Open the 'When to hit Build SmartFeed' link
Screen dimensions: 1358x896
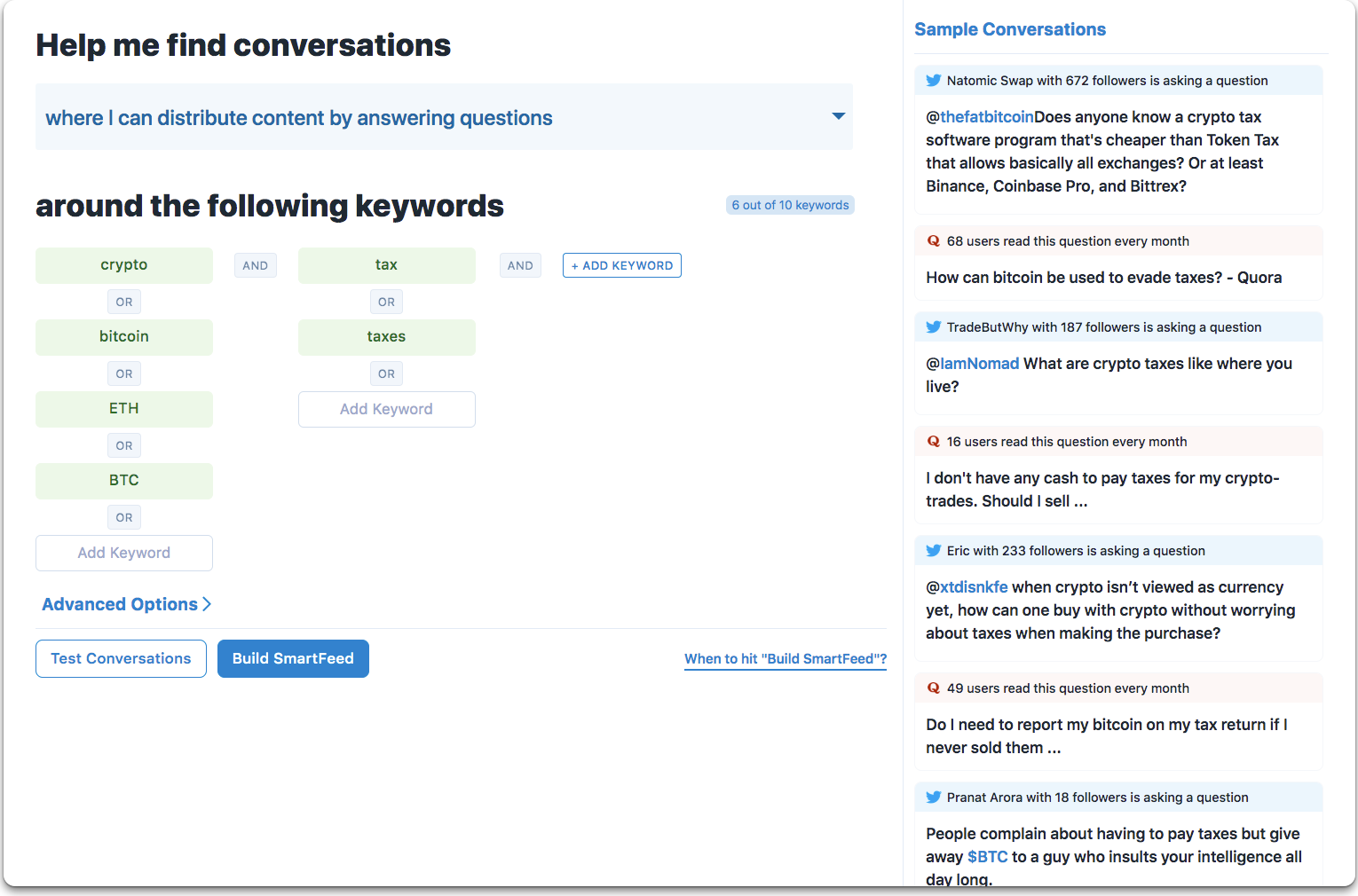(786, 659)
